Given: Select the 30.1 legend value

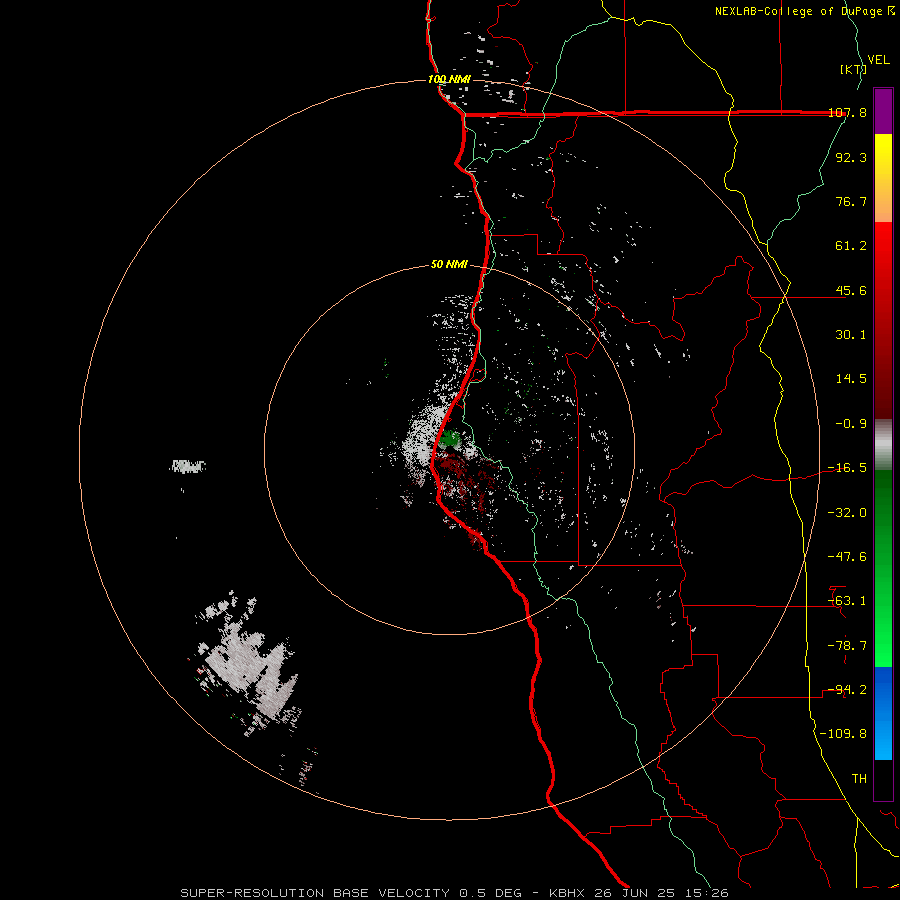Looking at the screenshot, I should pyautogui.click(x=851, y=335).
